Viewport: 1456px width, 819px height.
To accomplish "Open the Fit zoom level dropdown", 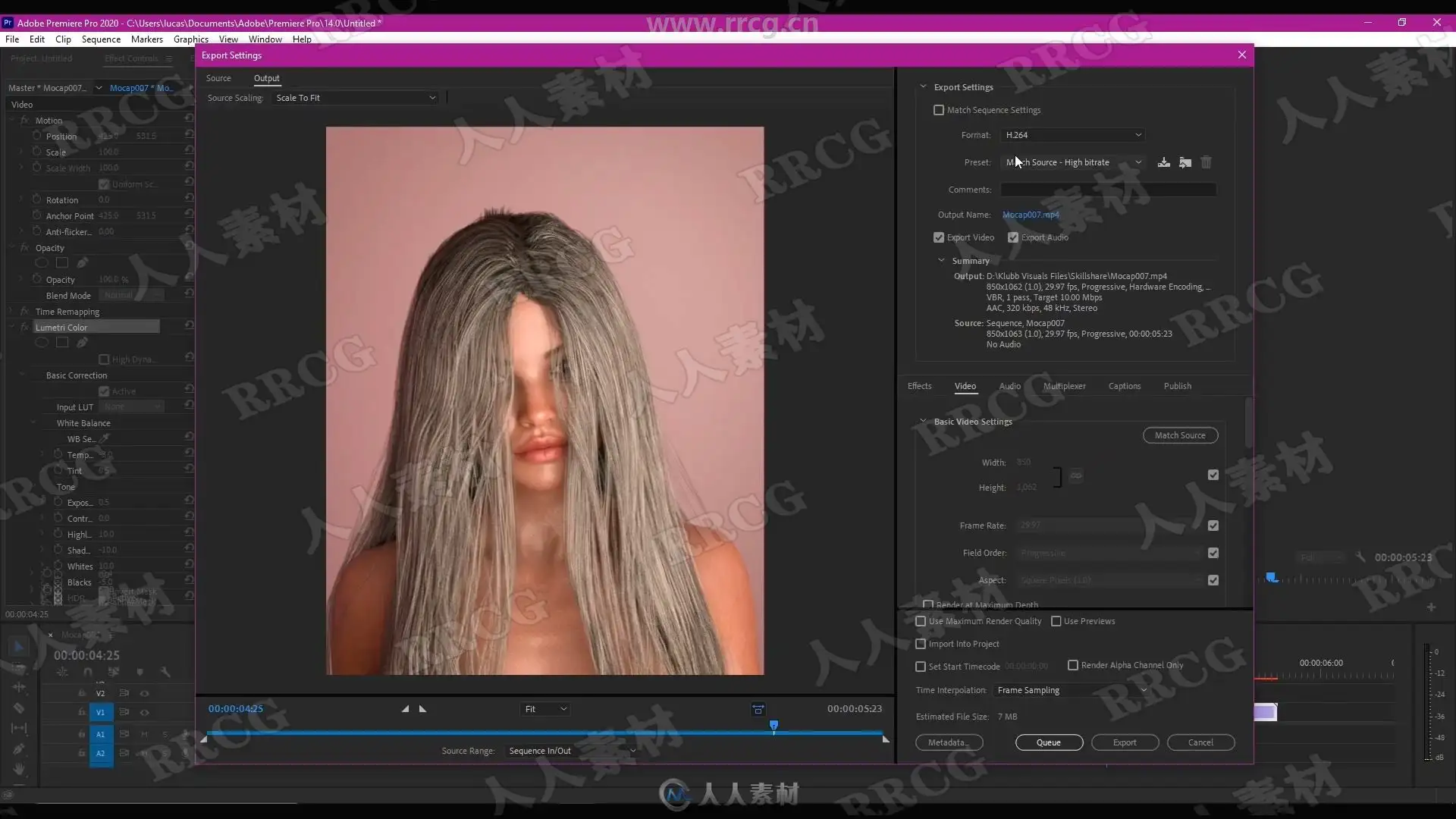I will (545, 709).
